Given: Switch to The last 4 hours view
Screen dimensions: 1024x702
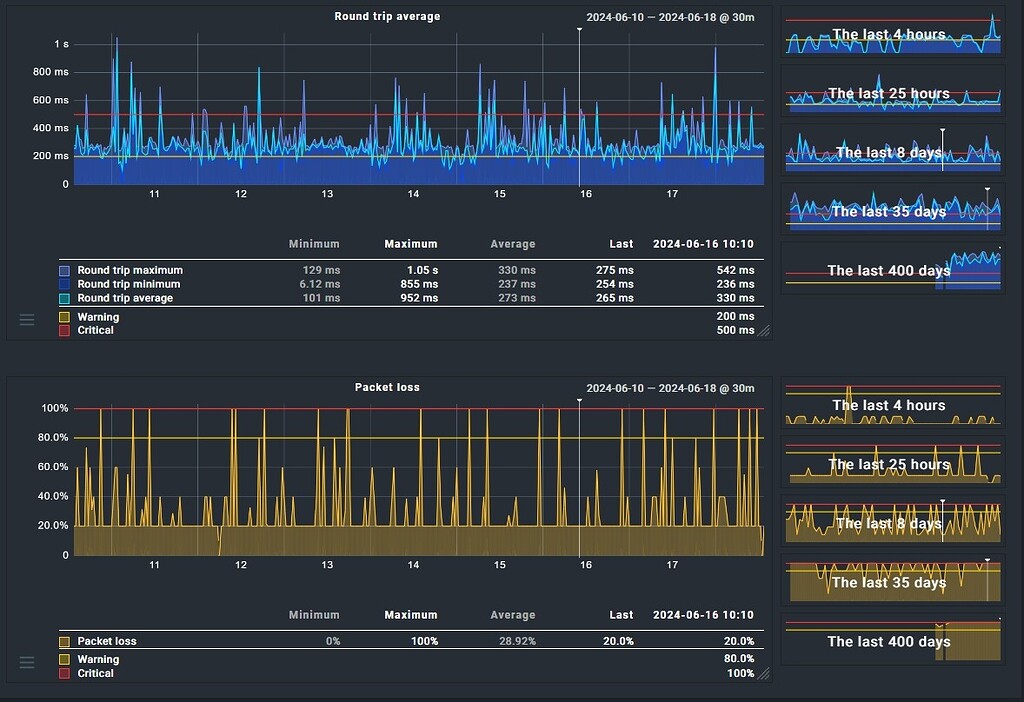Looking at the screenshot, I should click(x=891, y=35).
